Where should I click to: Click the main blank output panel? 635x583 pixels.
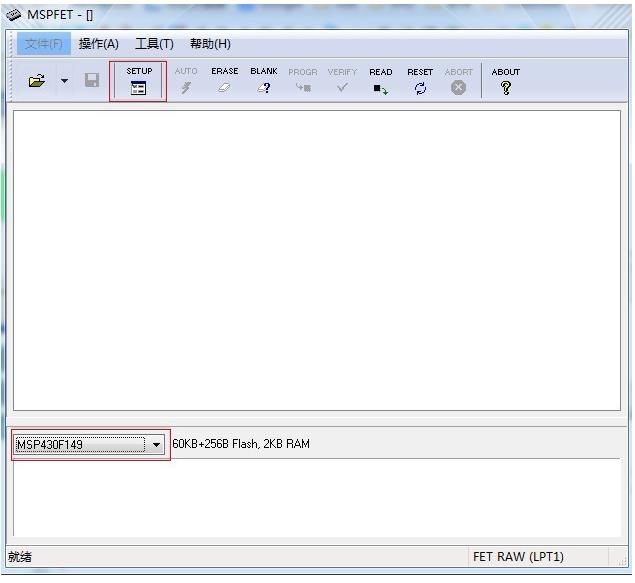[x=317, y=260]
